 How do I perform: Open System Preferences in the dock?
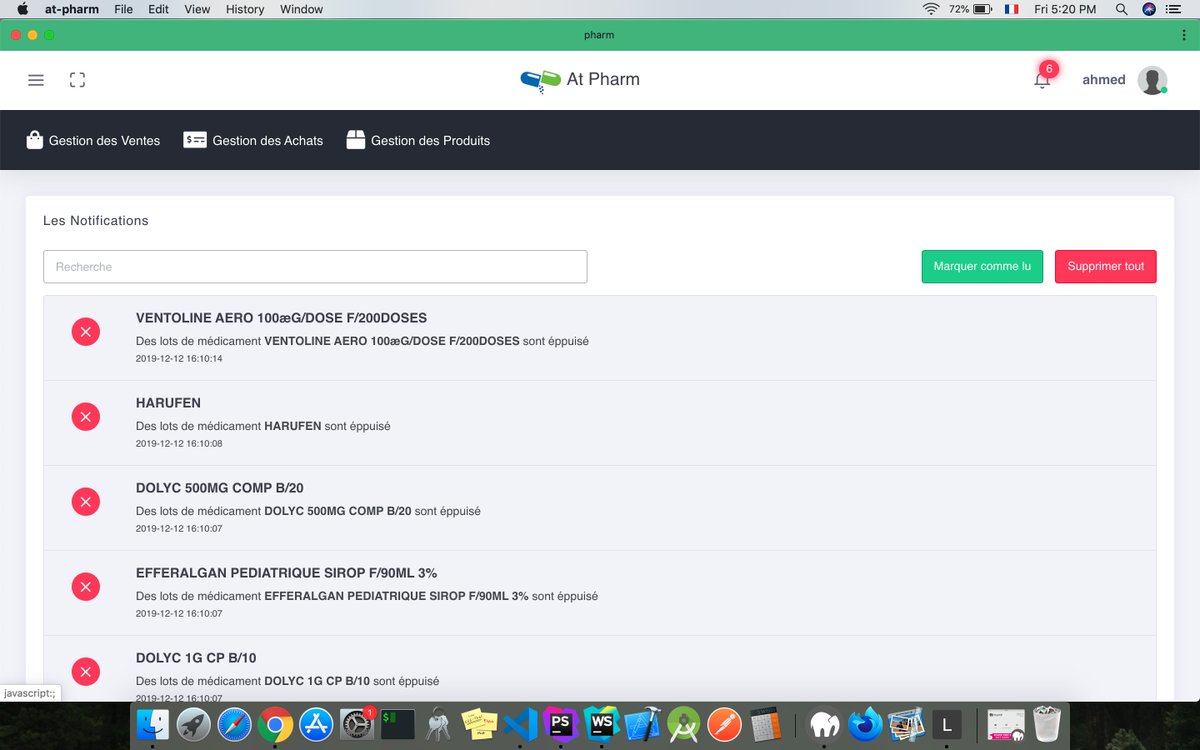coord(357,724)
